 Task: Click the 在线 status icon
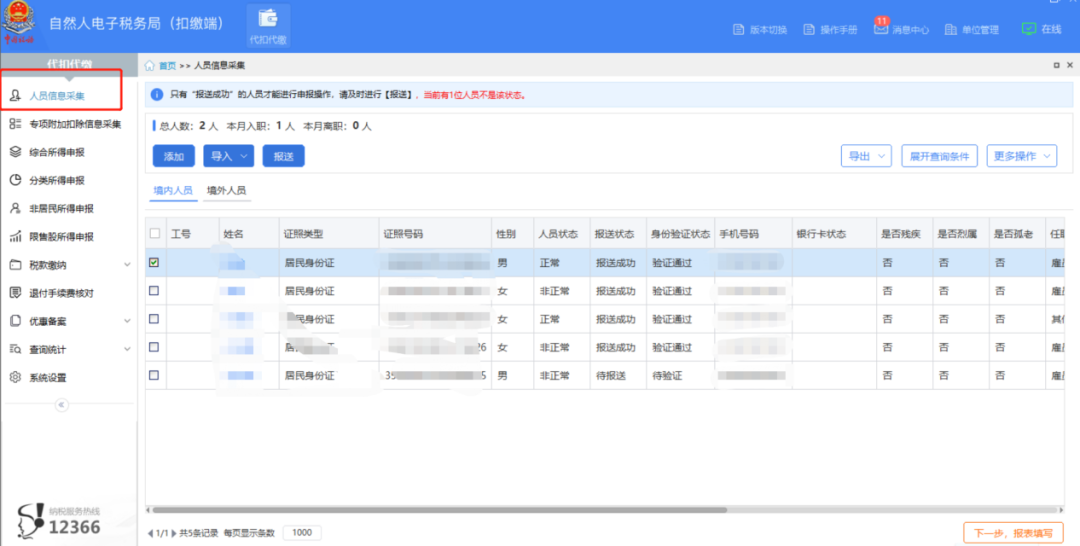(1028, 29)
